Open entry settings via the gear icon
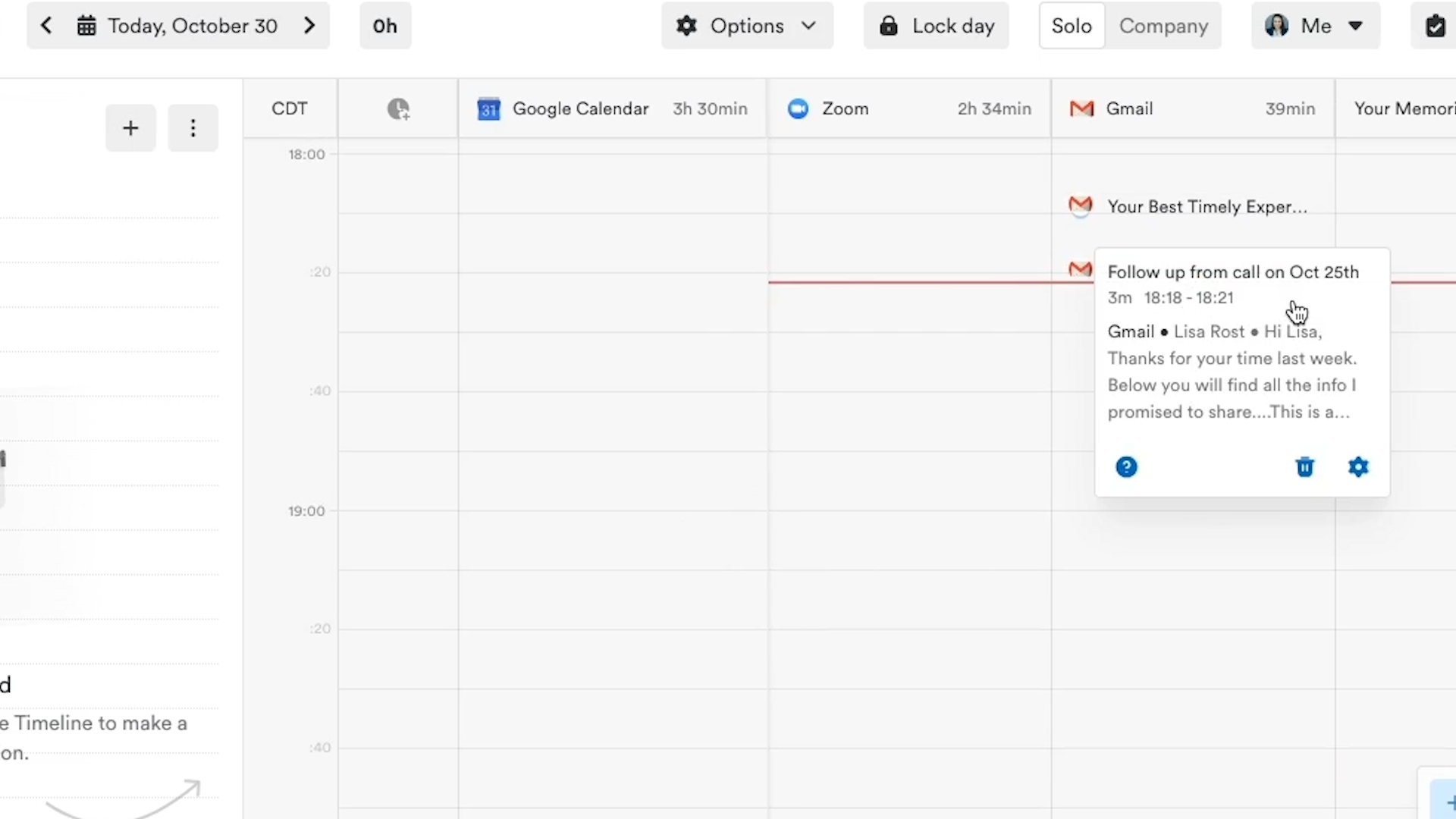Image resolution: width=1456 pixels, height=819 pixels. coord(1357,467)
